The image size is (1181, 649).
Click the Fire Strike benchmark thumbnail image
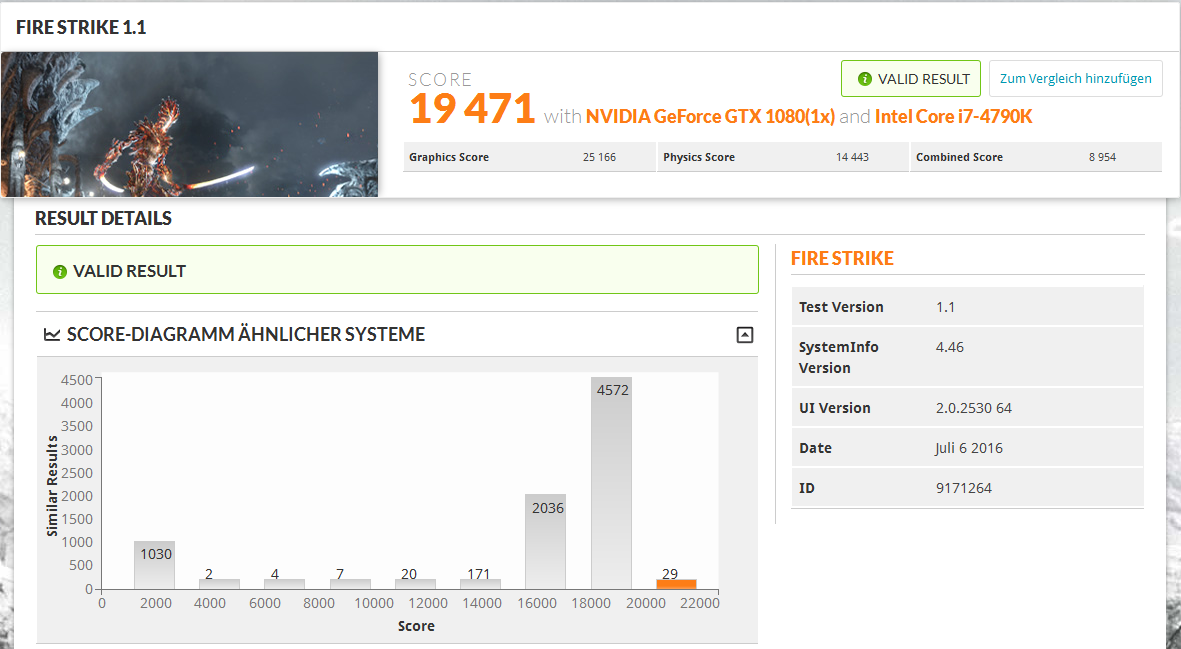click(190, 124)
